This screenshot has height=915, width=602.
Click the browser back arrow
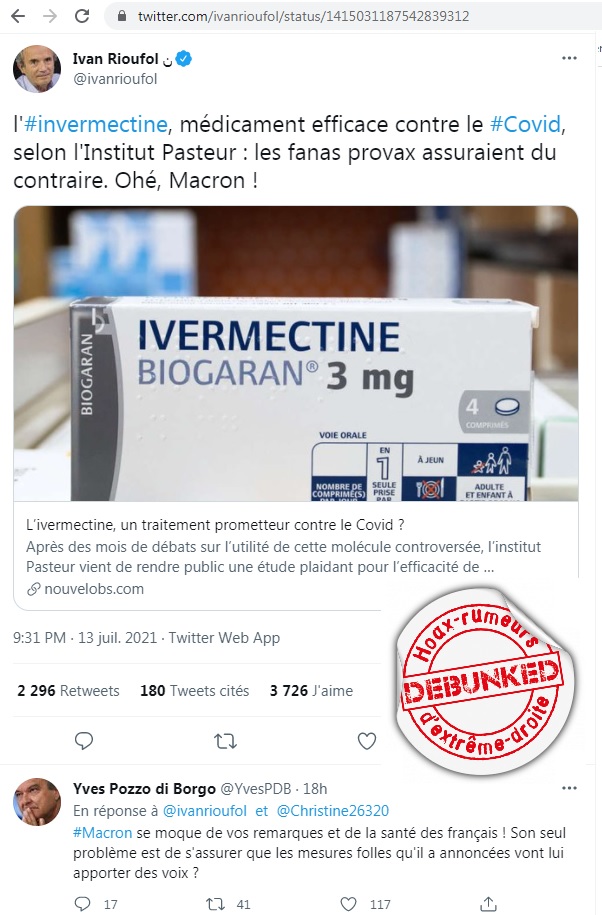(x=18, y=16)
